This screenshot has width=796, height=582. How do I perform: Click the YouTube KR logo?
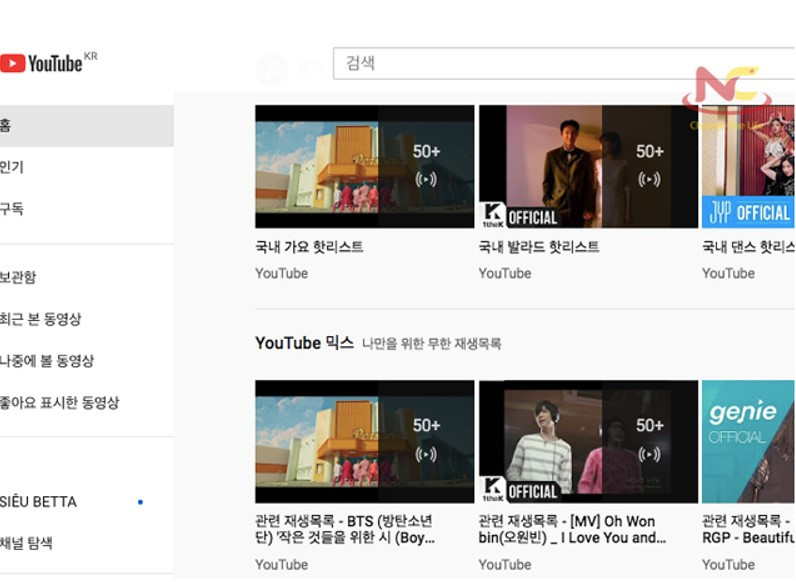[49, 63]
